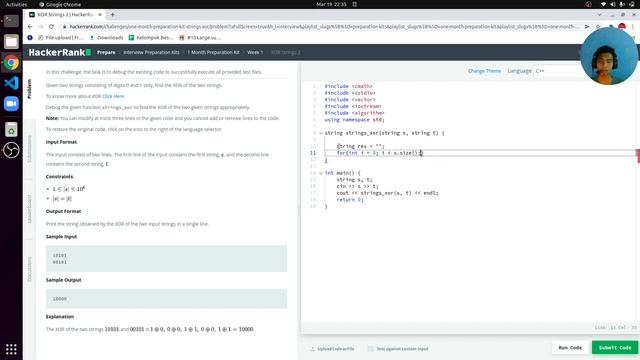The width and height of the screenshot is (640, 360).
Task: Open Kelompok Bes... bookmark
Action: click(151, 38)
